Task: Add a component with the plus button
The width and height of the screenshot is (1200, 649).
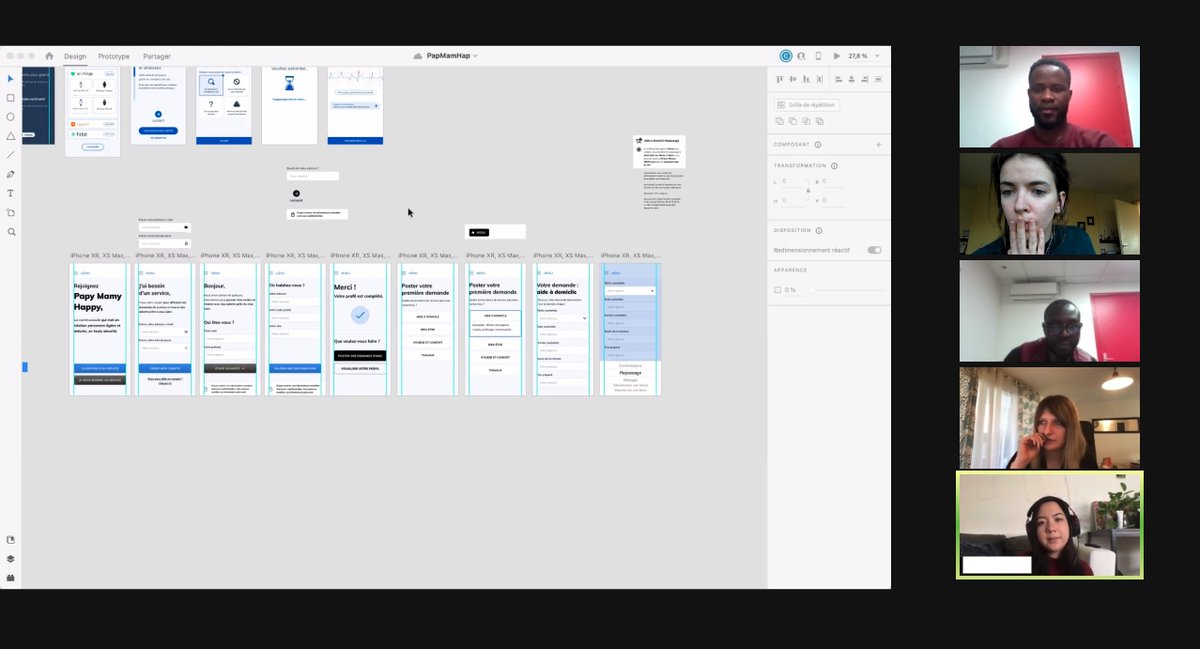Action: pyautogui.click(x=879, y=145)
